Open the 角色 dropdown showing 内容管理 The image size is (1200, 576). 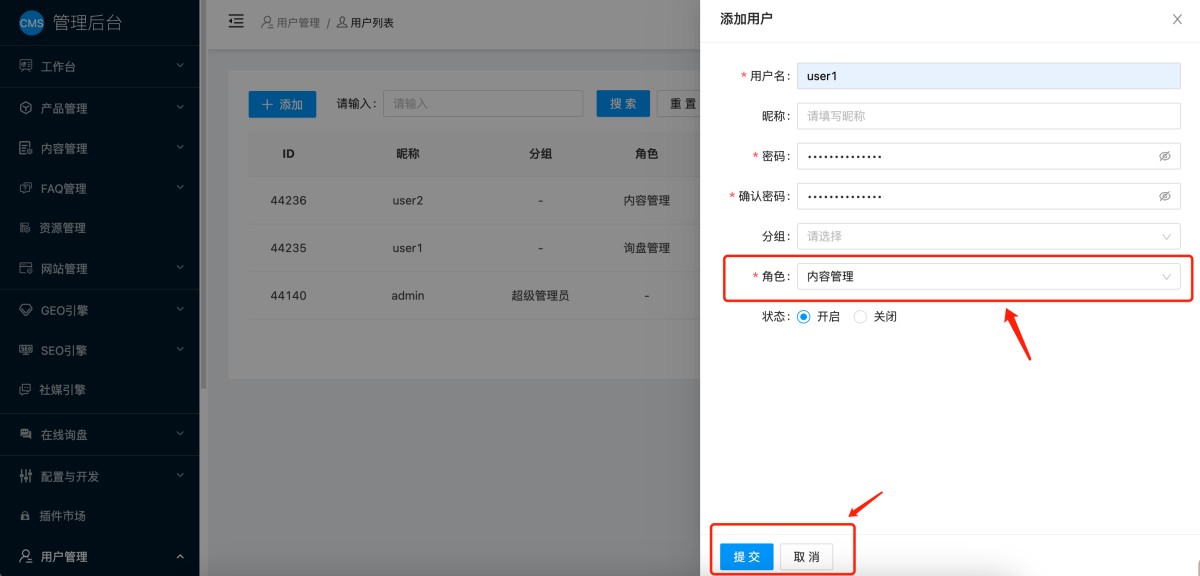[988, 277]
